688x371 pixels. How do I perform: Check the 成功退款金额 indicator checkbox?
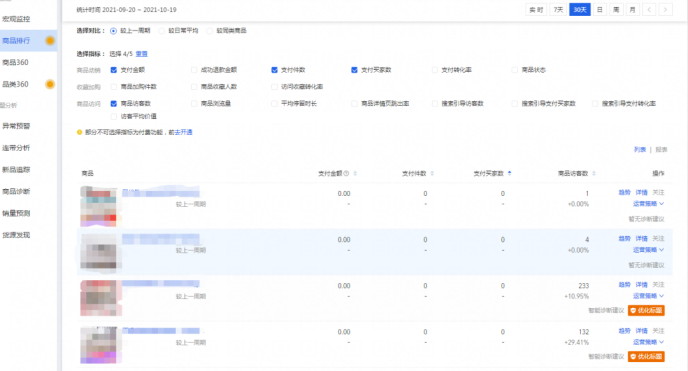(194, 70)
